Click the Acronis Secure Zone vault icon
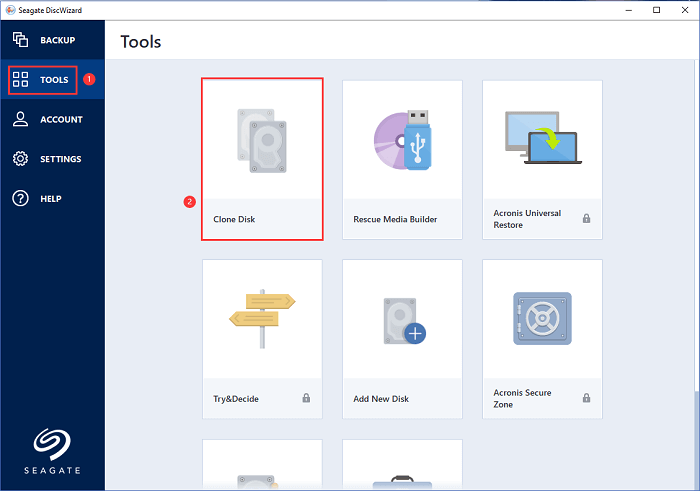 542,319
